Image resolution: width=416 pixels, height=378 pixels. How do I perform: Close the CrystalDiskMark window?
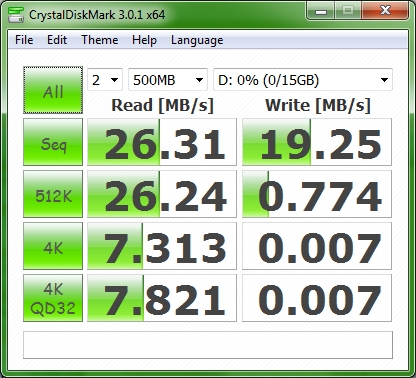(385, 11)
